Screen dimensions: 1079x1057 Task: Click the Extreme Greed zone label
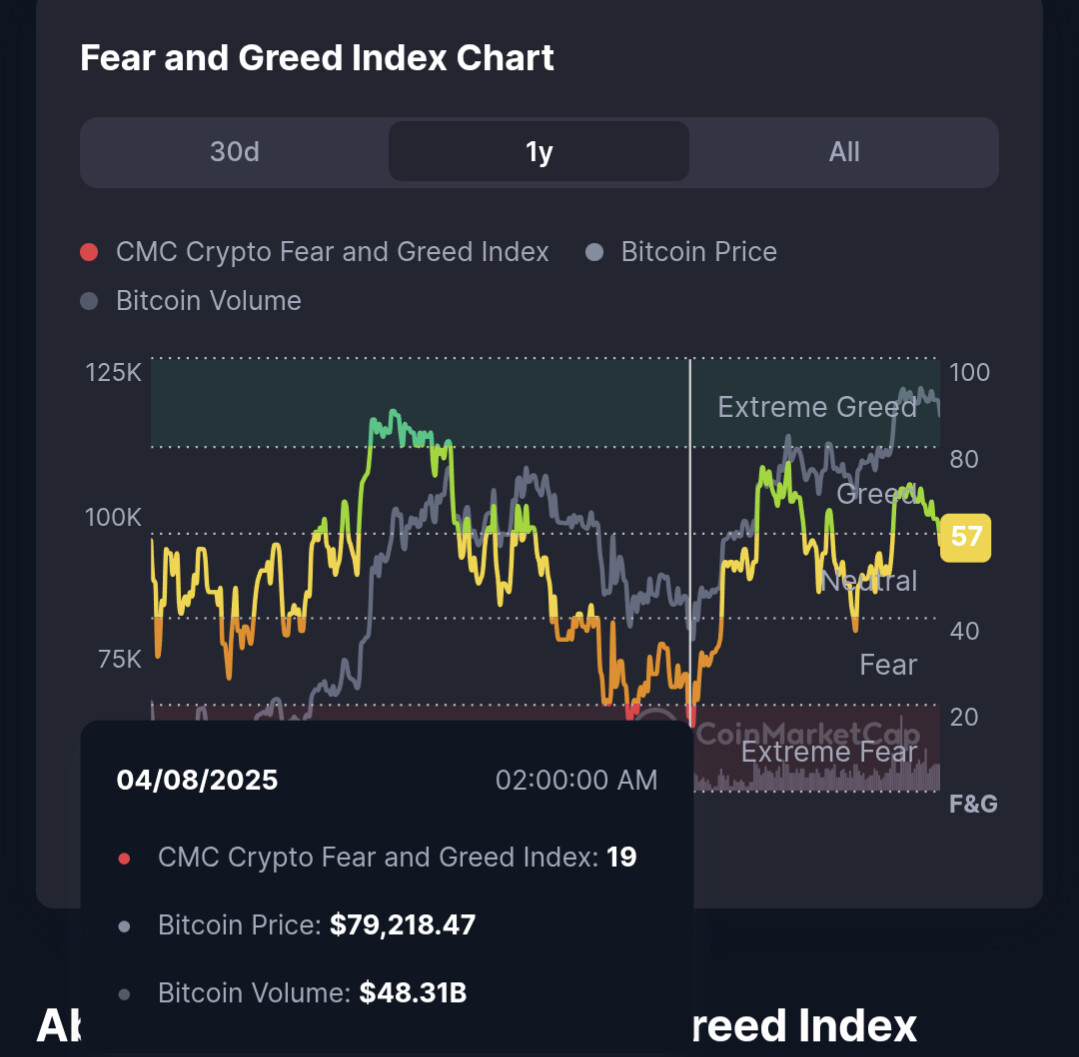816,407
